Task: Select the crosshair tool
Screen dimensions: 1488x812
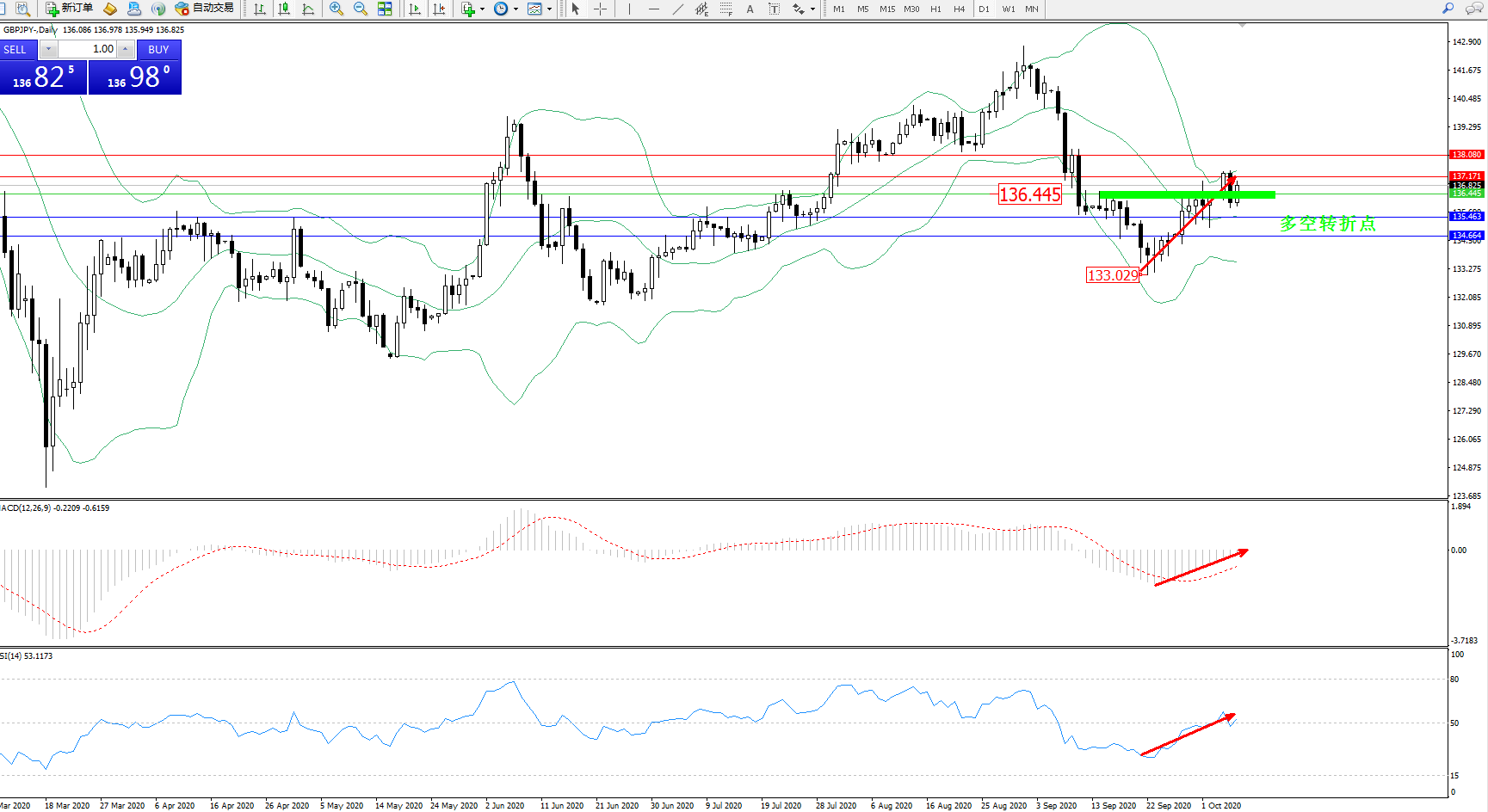Action: [x=601, y=9]
